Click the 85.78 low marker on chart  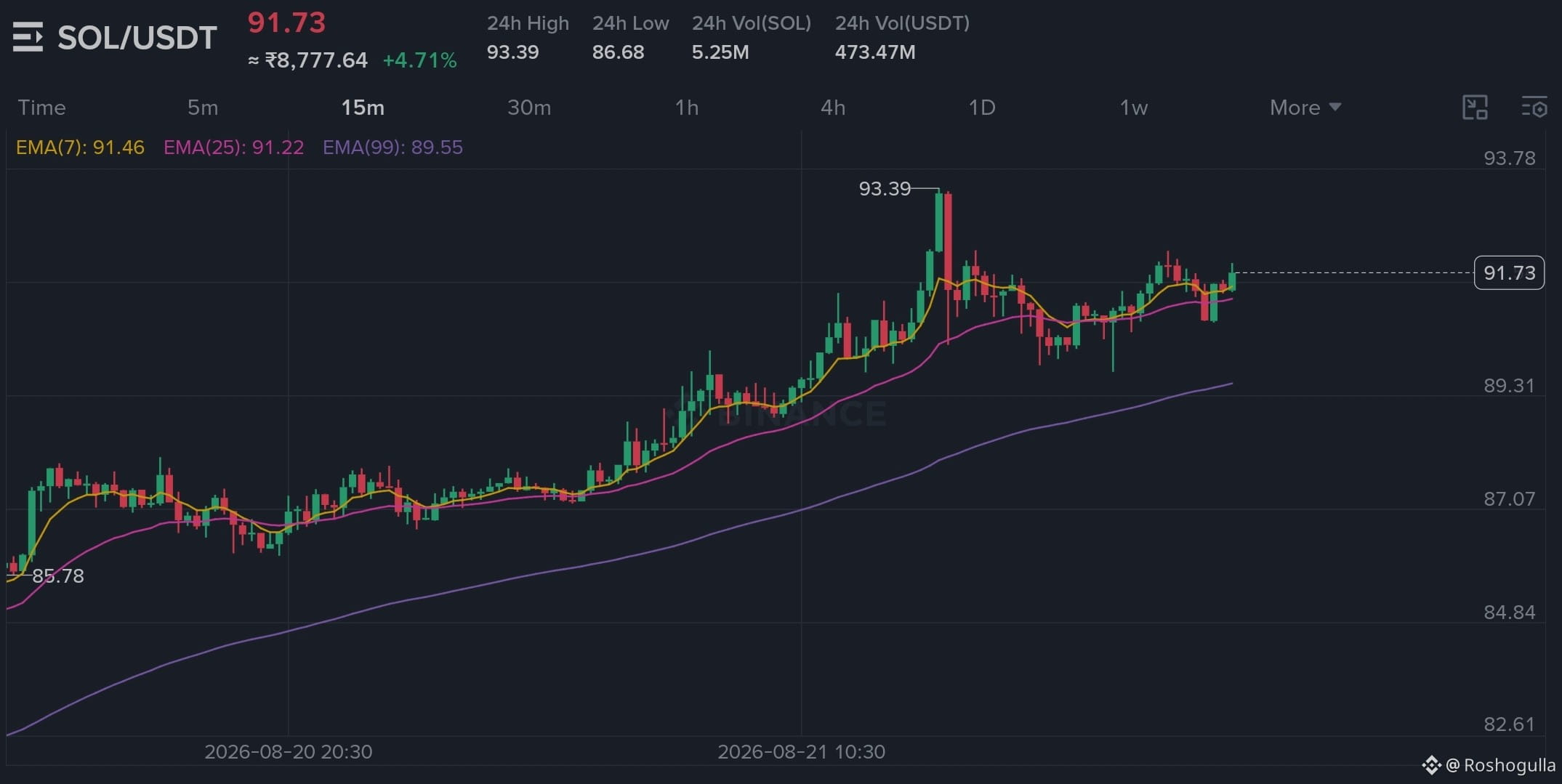coord(58,576)
